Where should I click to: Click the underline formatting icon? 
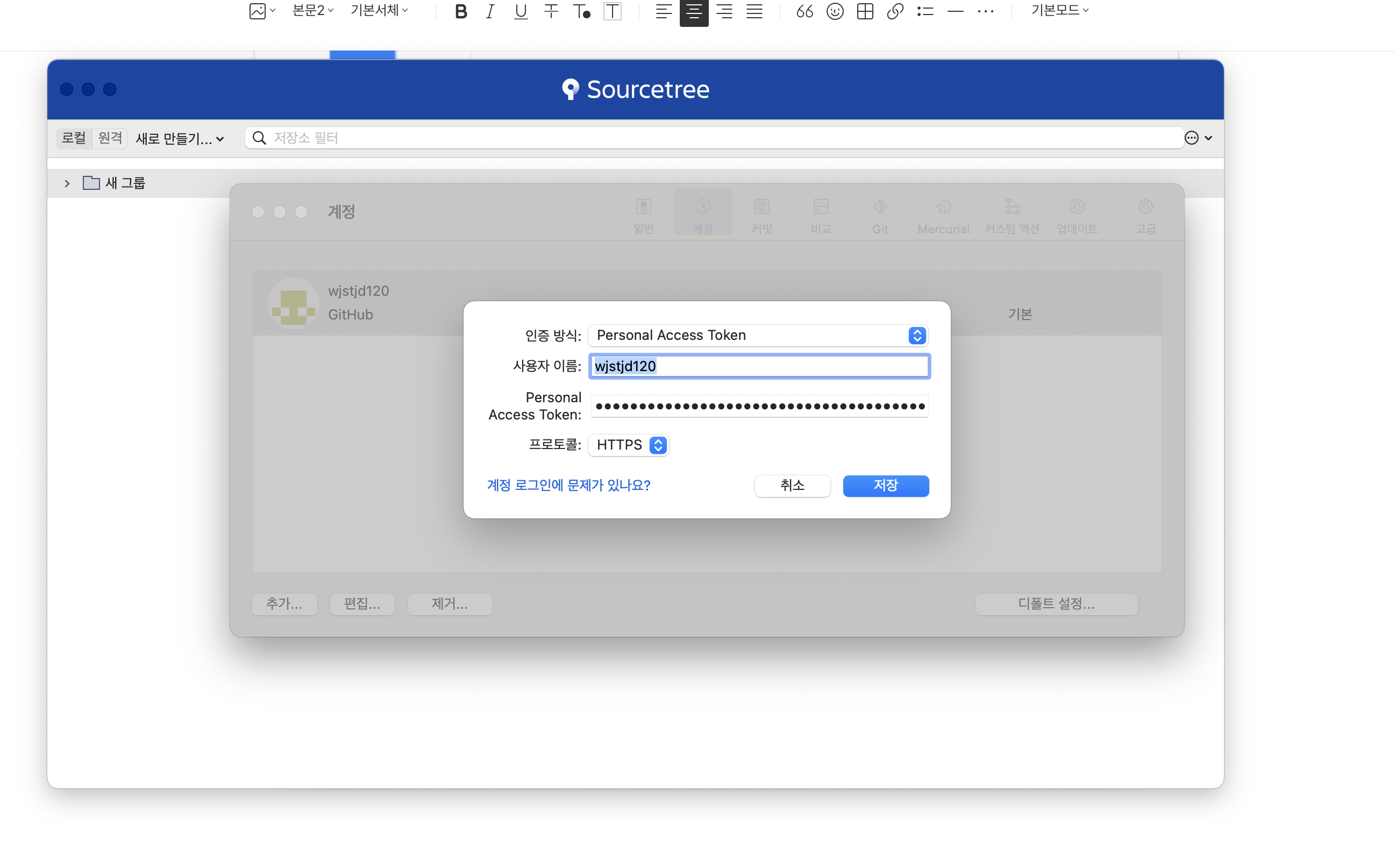(520, 11)
